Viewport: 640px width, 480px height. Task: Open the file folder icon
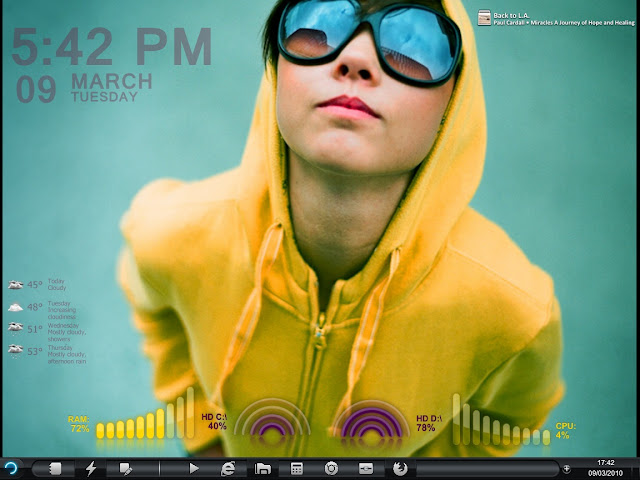tap(263, 469)
